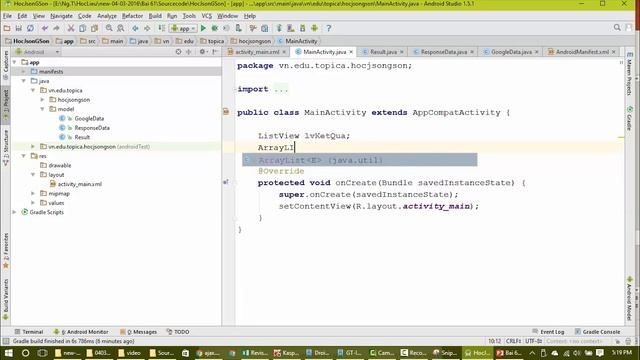Image resolution: width=640 pixels, height=360 pixels.
Task: Select GoogleData class in project tree
Action: pyautogui.click(x=89, y=118)
